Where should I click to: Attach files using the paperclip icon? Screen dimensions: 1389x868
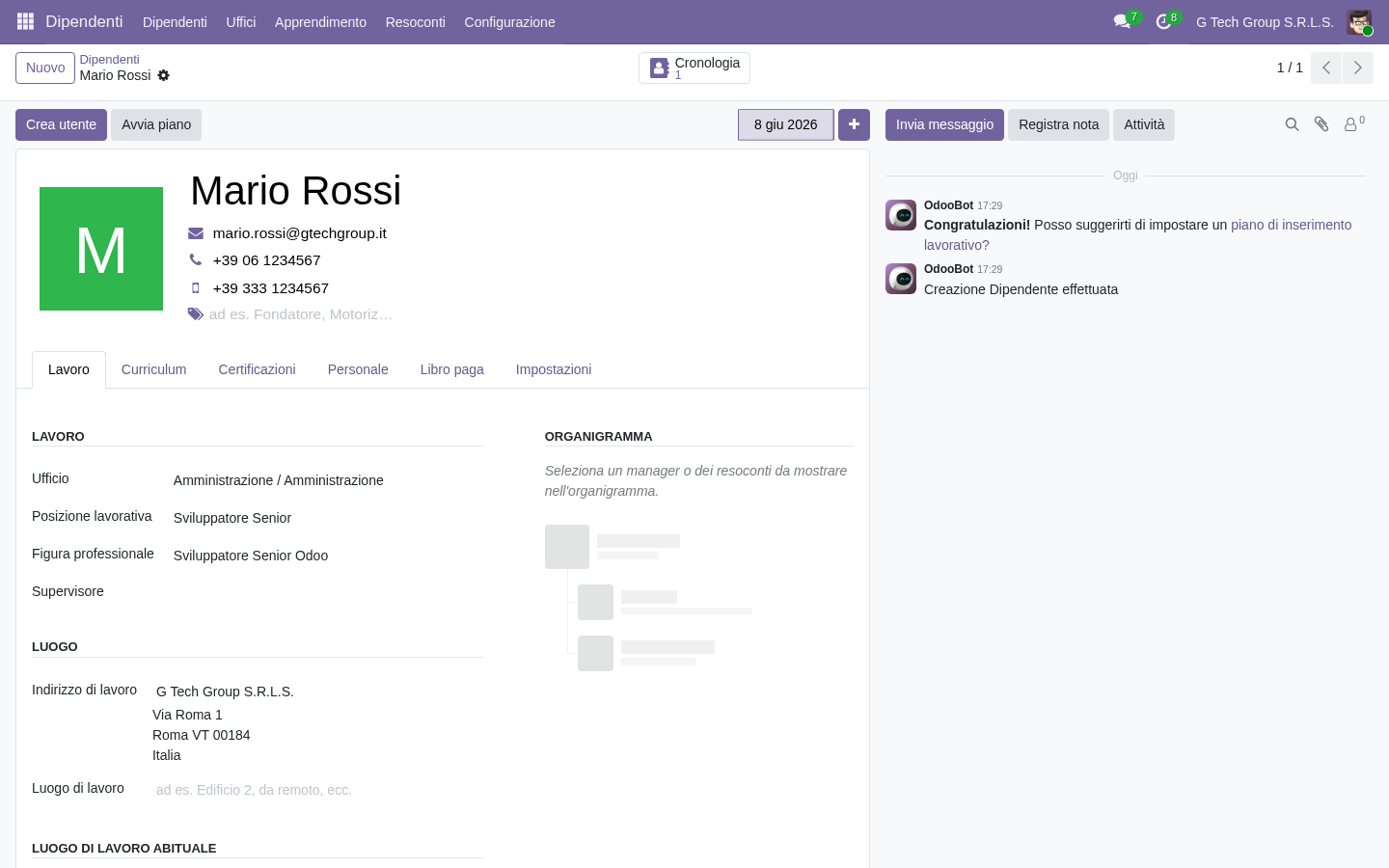coord(1322,124)
